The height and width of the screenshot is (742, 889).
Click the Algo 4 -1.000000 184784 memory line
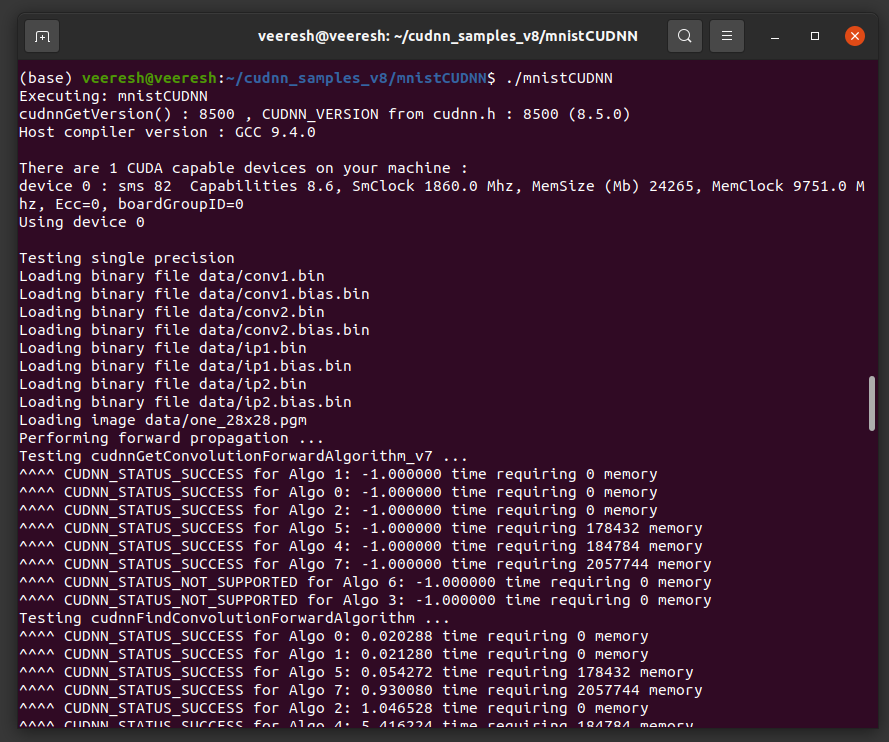[361, 546]
